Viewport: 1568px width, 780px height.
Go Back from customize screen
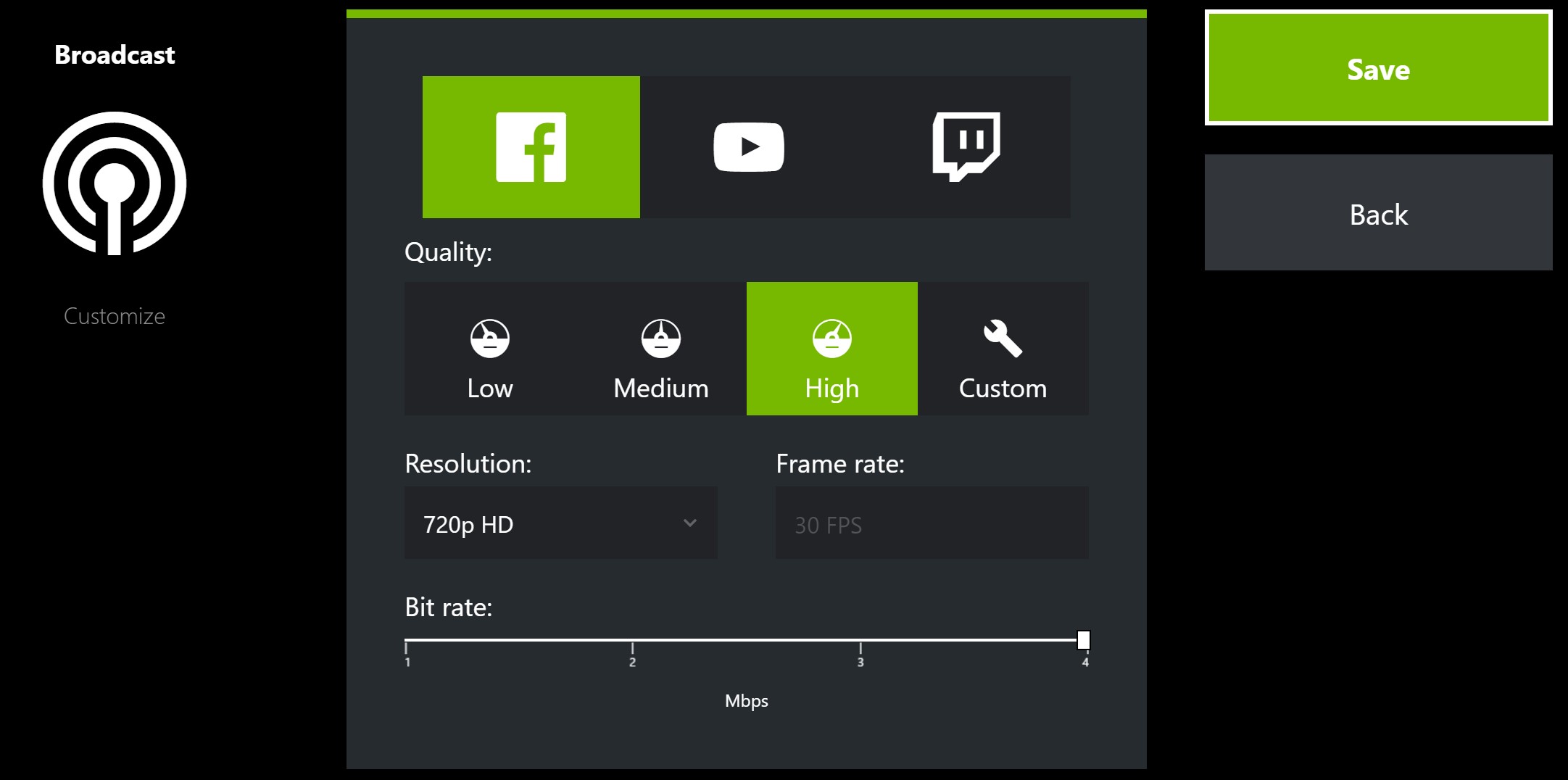pos(1379,212)
